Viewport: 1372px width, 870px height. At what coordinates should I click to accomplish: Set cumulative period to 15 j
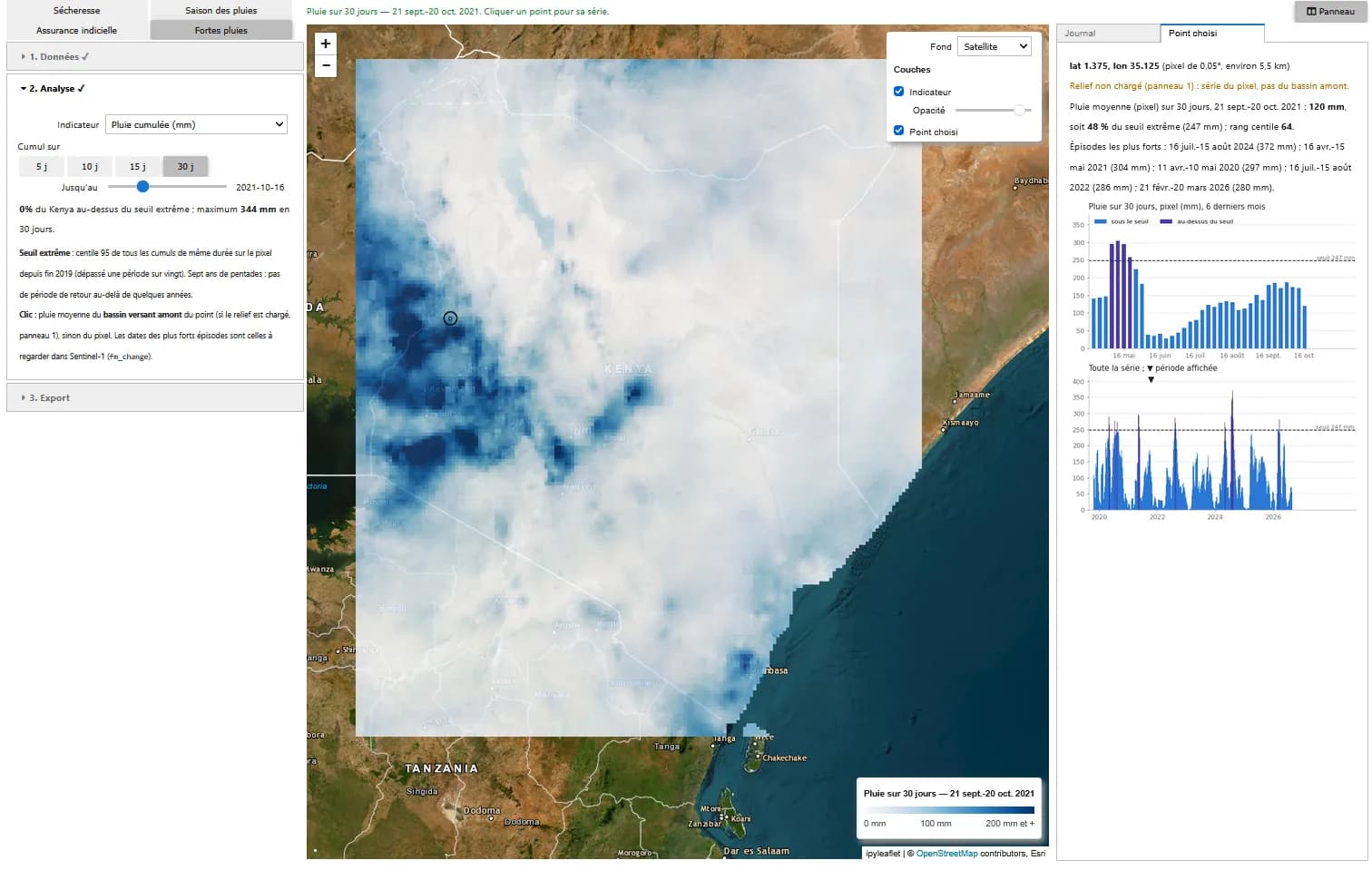tap(137, 167)
